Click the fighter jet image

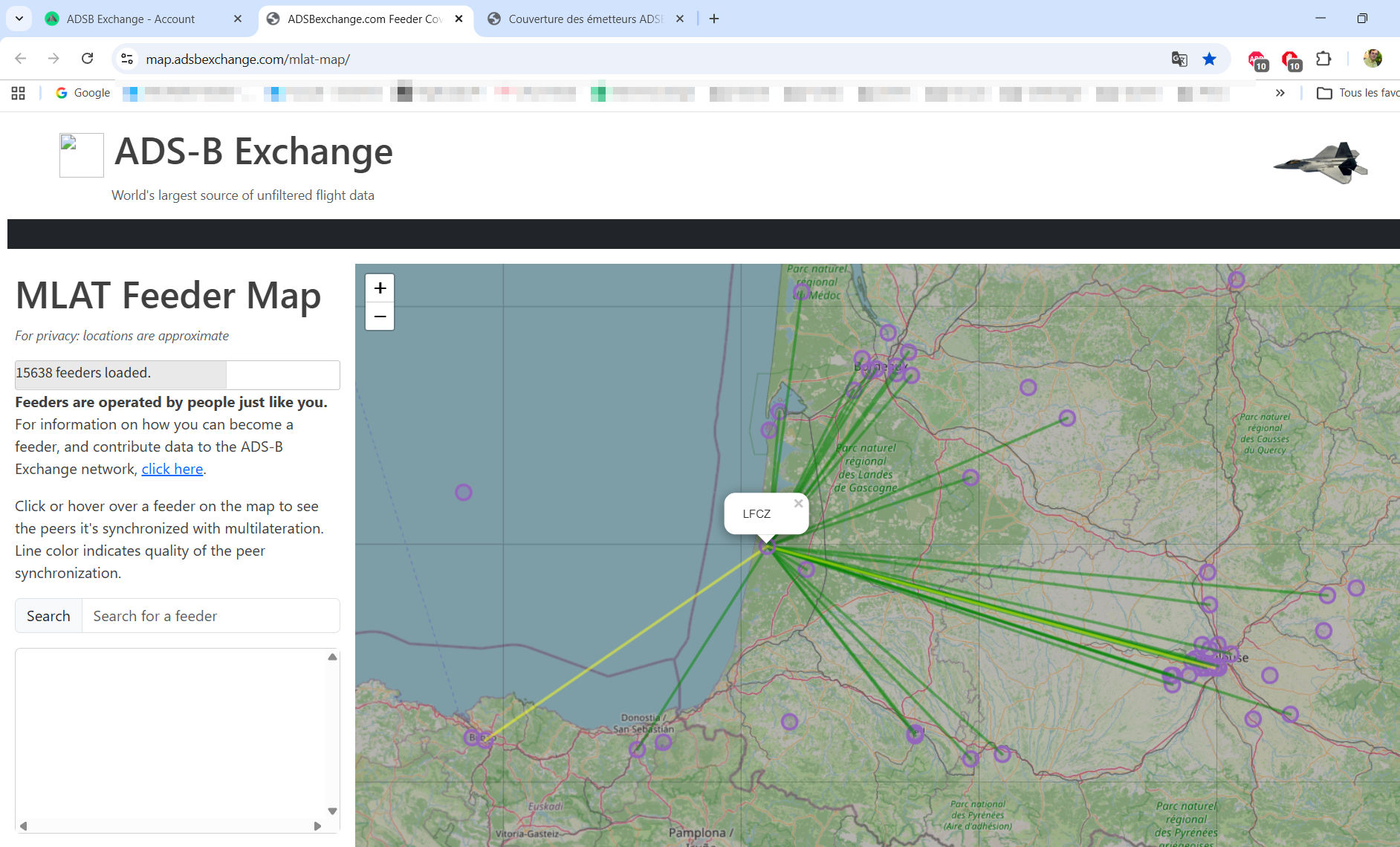tap(1320, 163)
